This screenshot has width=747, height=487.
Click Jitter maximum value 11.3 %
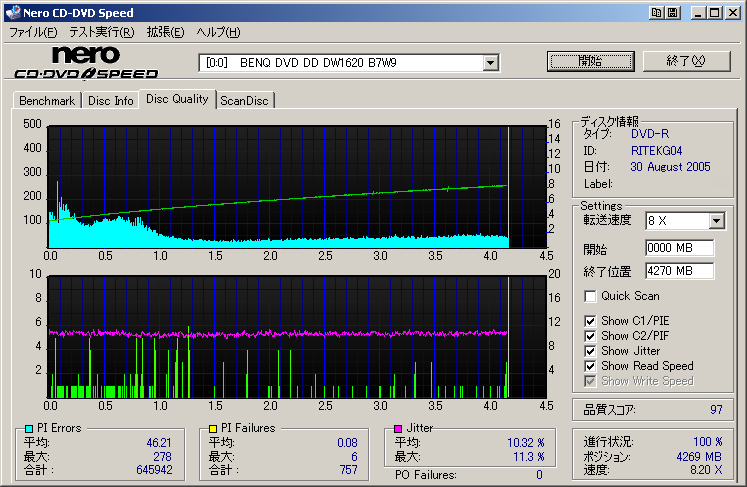point(529,457)
